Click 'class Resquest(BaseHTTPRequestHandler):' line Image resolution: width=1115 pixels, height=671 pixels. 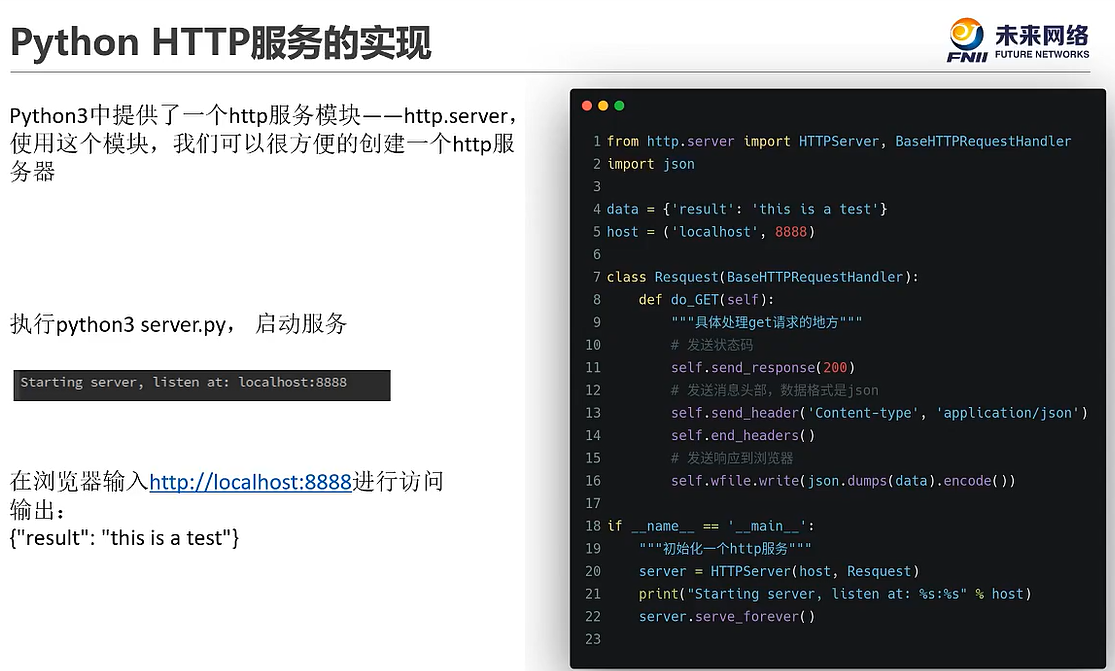(762, 277)
